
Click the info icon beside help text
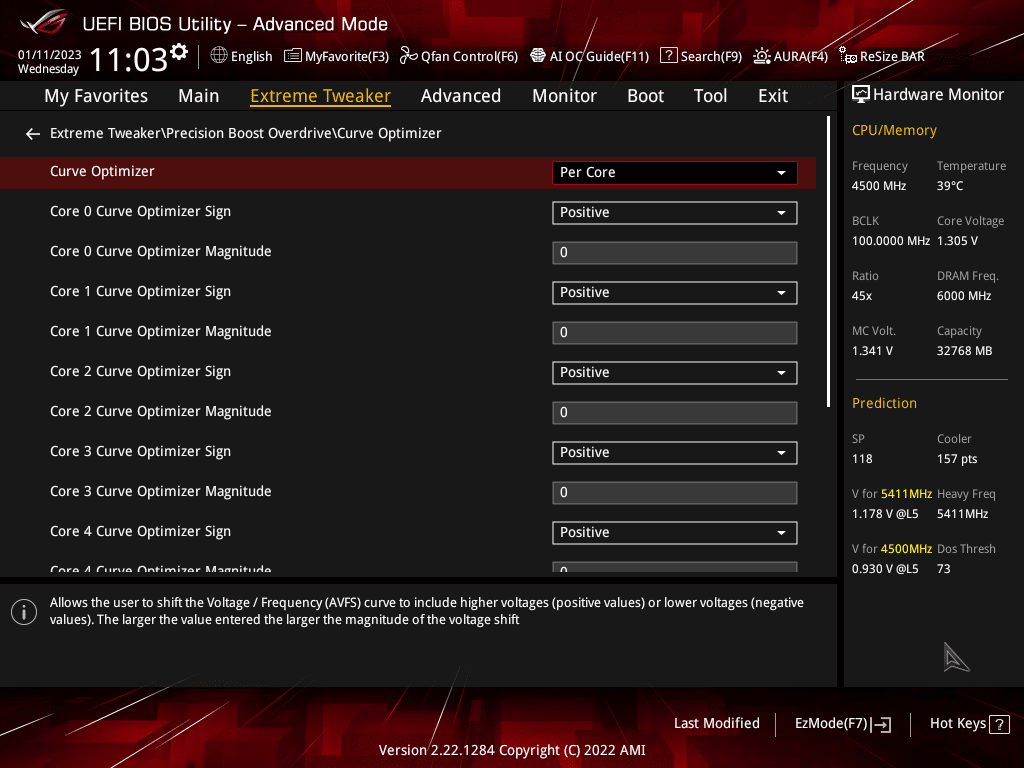pyautogui.click(x=24, y=612)
